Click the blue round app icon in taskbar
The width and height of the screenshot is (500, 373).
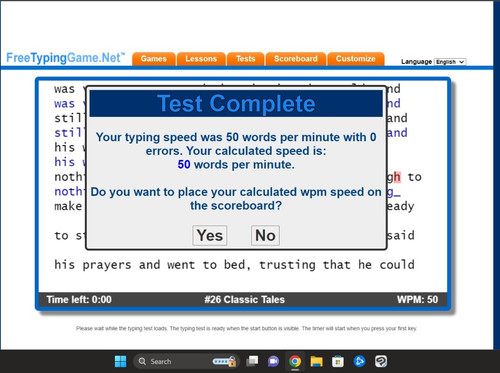pos(359,361)
